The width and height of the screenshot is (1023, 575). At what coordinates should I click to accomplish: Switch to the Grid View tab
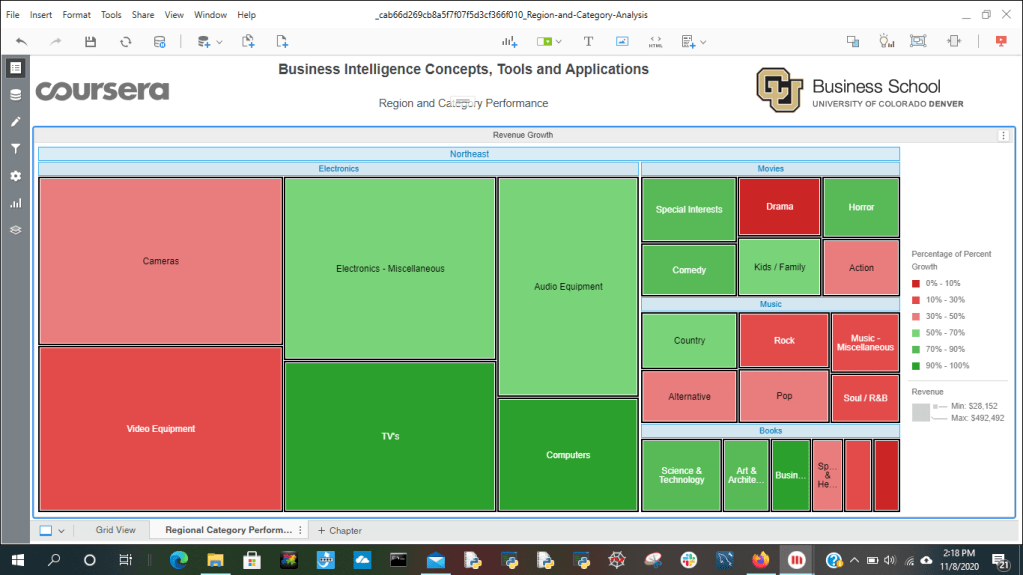(115, 530)
